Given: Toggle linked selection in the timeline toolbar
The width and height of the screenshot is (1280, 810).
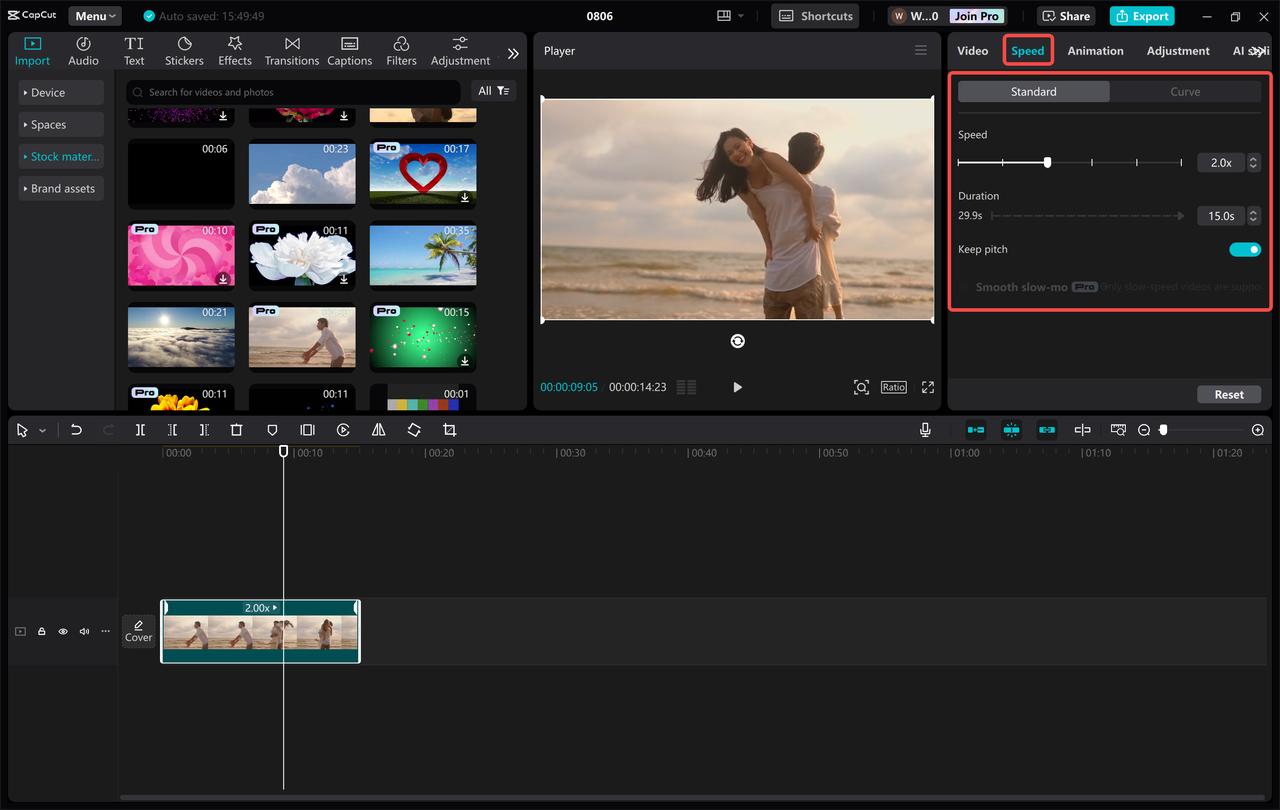Looking at the screenshot, I should [x=1046, y=429].
